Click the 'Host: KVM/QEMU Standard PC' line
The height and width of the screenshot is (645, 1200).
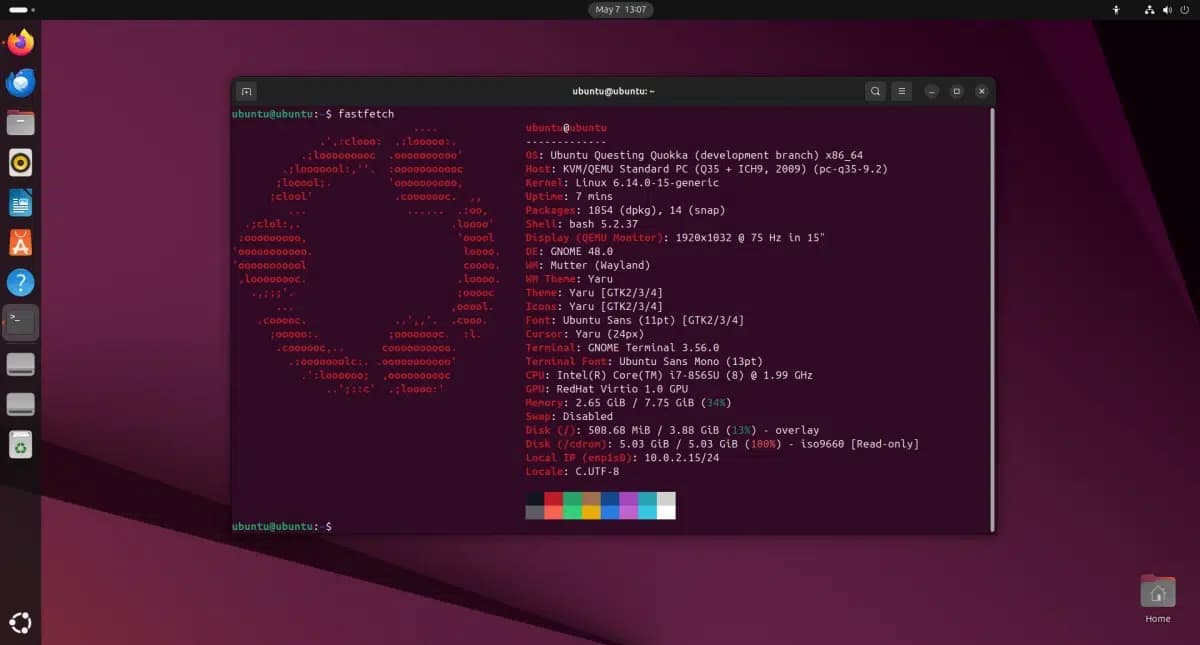706,169
